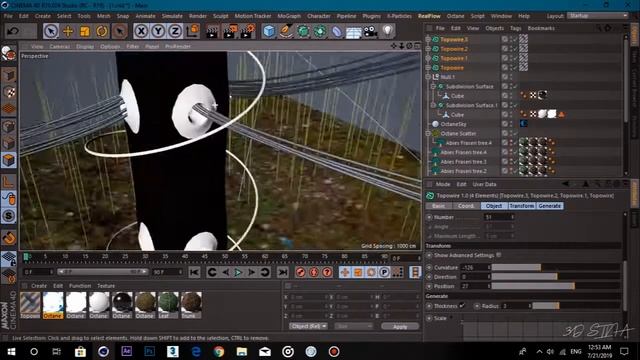Viewport: 640px width, 360px height.
Task: Open the Spline Pen tool
Action: pyautogui.click(x=286, y=31)
